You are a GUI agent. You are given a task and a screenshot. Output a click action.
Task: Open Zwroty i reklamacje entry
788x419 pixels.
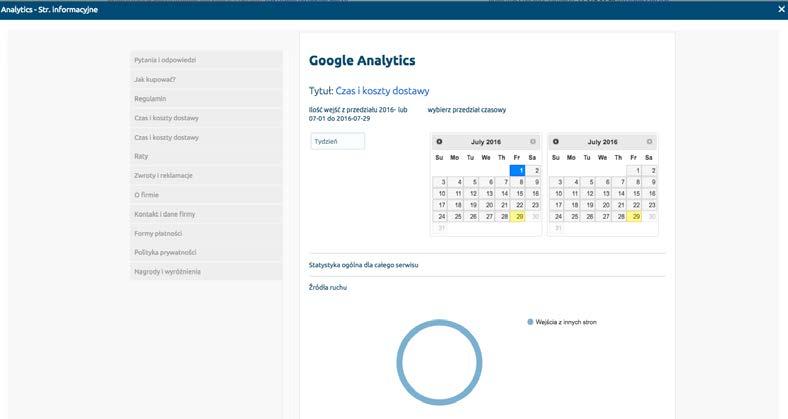click(x=206, y=175)
